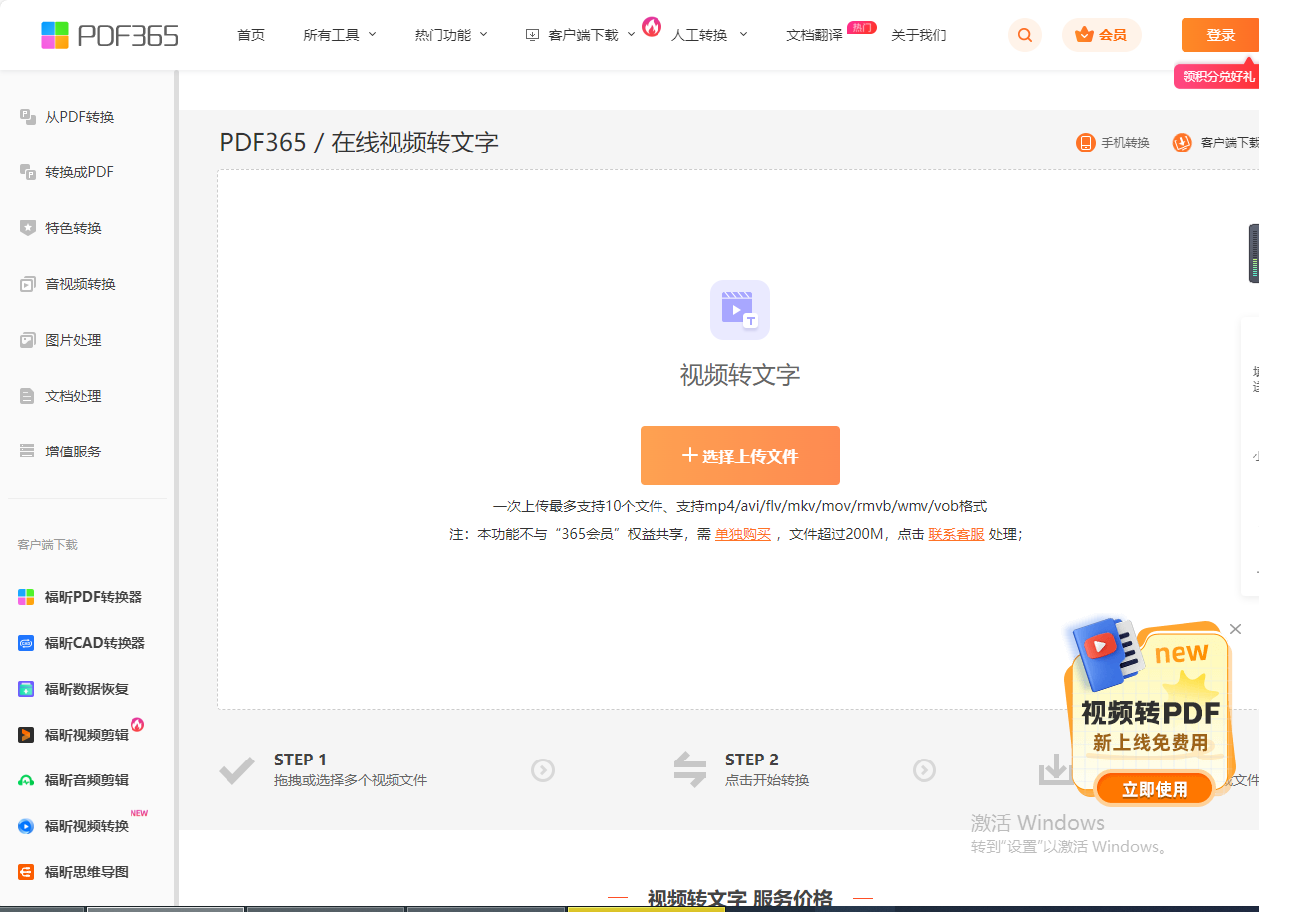Click the STEP 2 convert arrows icon
The image size is (1316, 912).
click(689, 769)
